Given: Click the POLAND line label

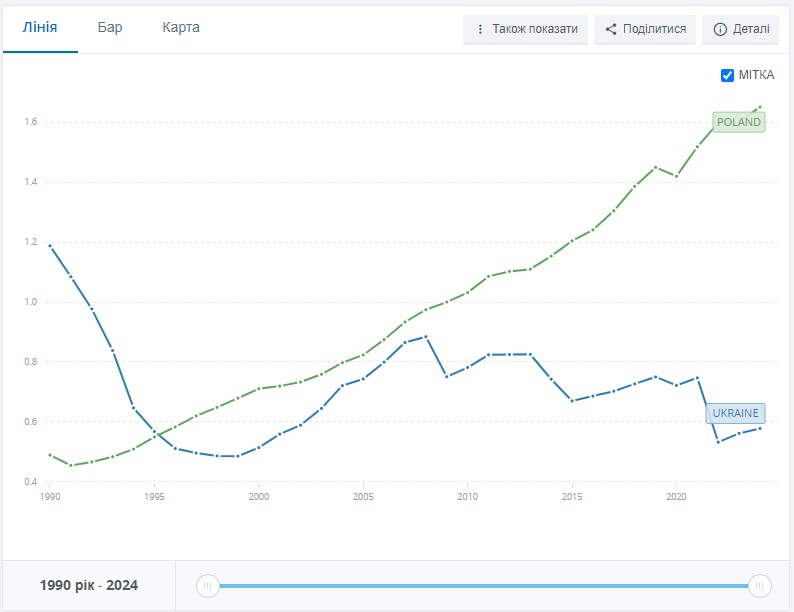Looking at the screenshot, I should [x=739, y=122].
